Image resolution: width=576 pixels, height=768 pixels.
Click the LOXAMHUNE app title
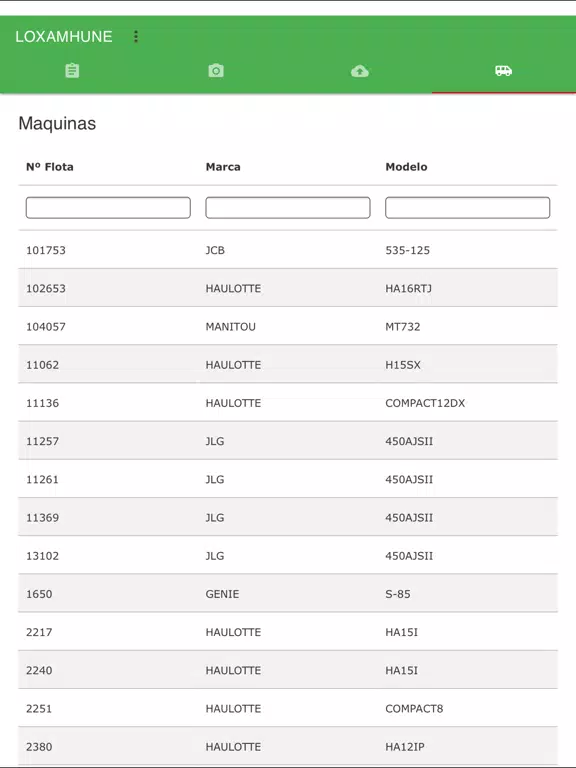[x=64, y=36]
